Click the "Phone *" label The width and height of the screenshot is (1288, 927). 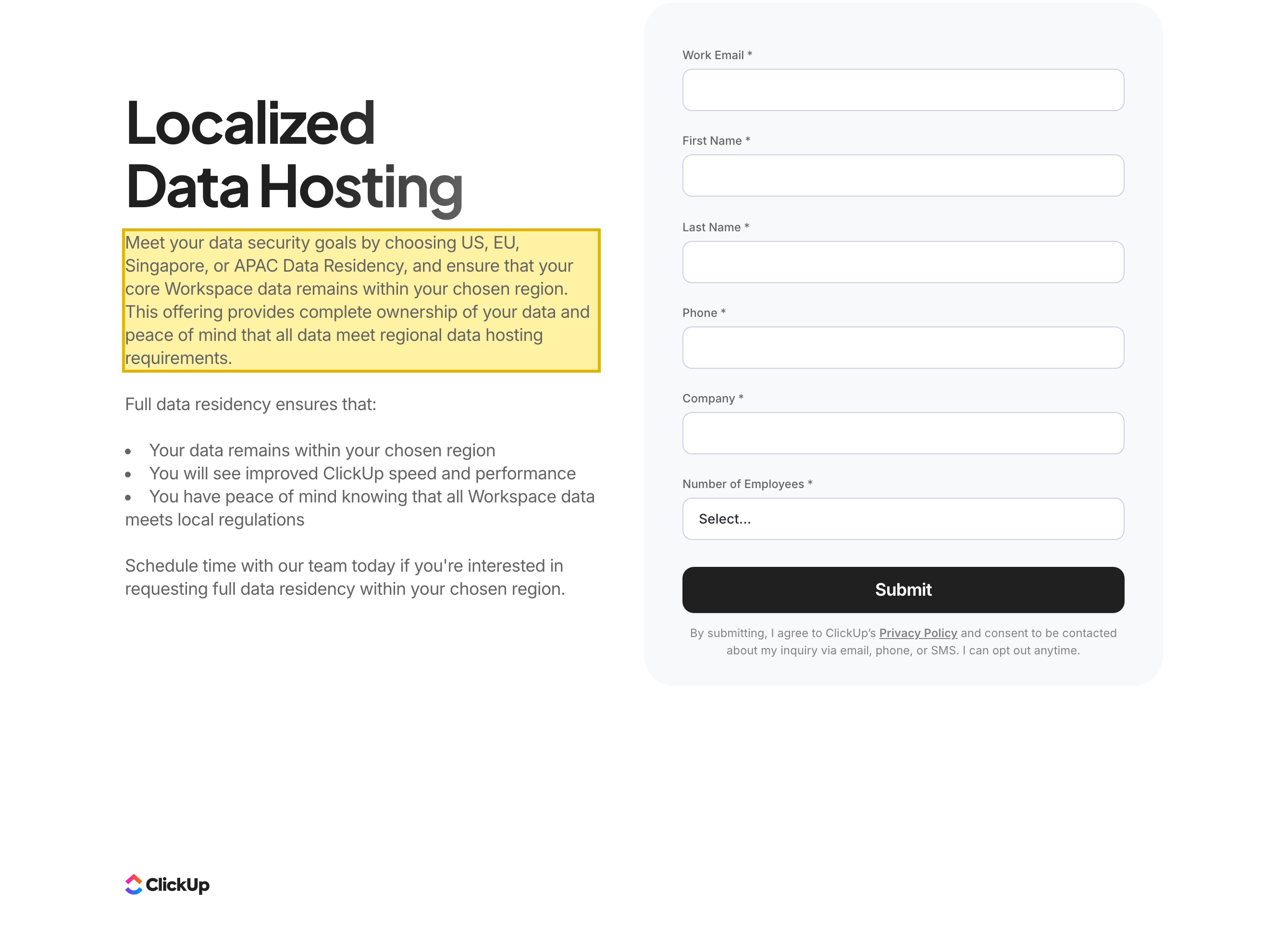(x=704, y=313)
